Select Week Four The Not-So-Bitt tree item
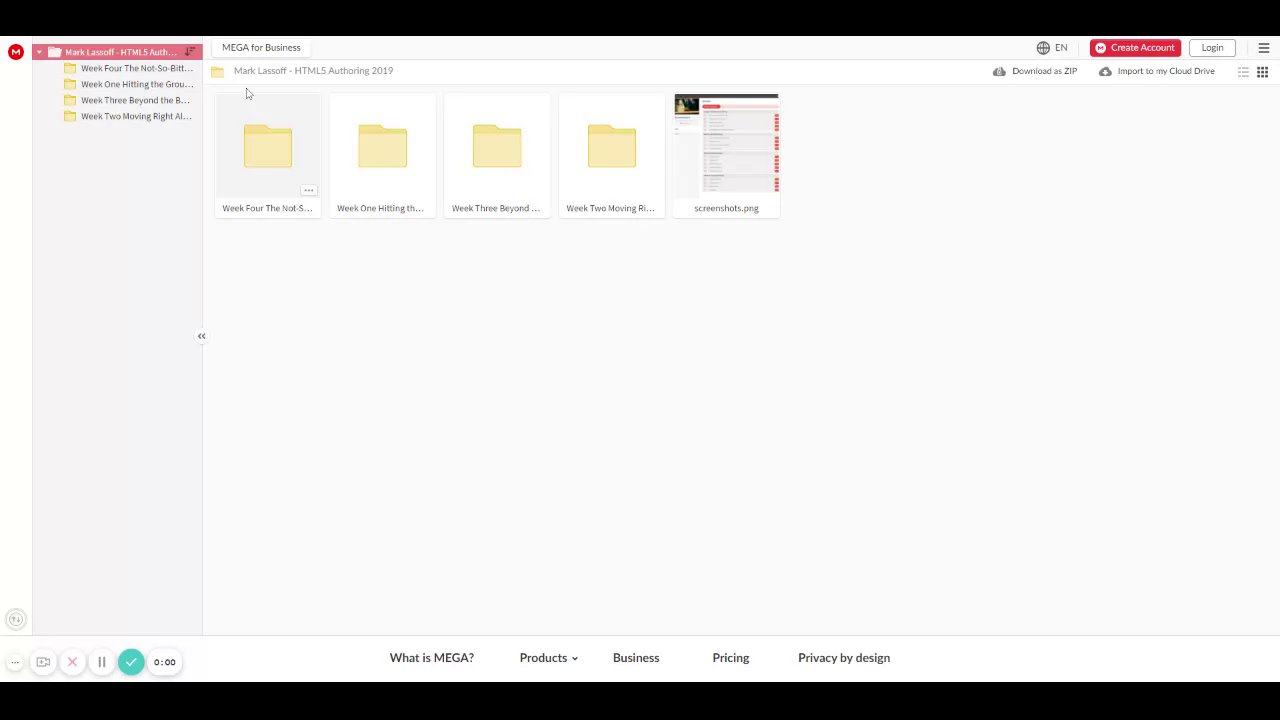The image size is (1280, 720). coord(128,68)
